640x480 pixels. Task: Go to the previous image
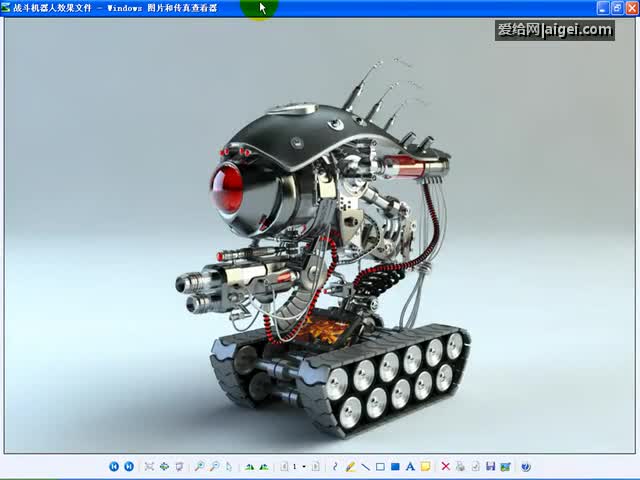pos(114,467)
